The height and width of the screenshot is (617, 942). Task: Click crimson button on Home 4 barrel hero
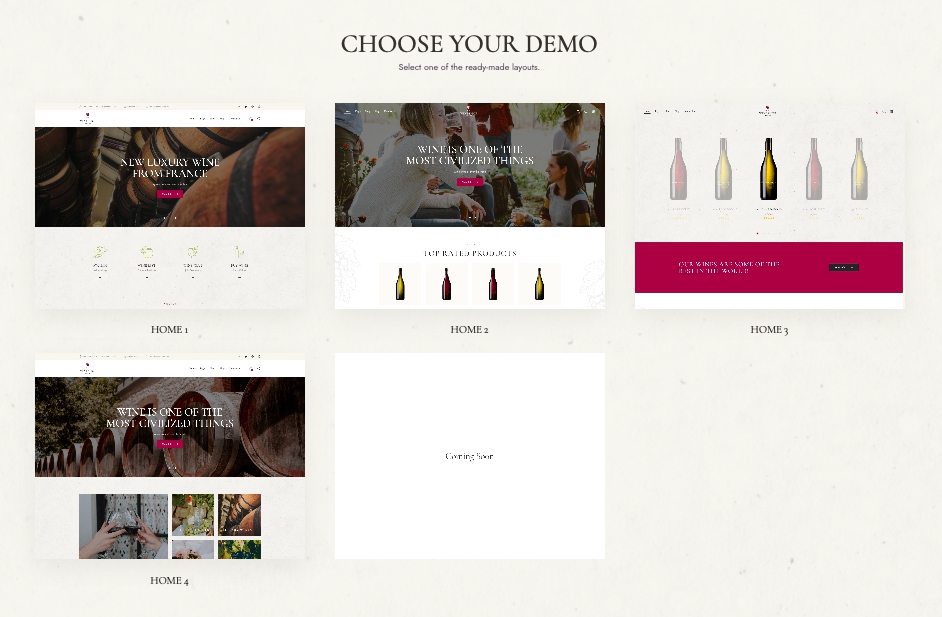169,444
